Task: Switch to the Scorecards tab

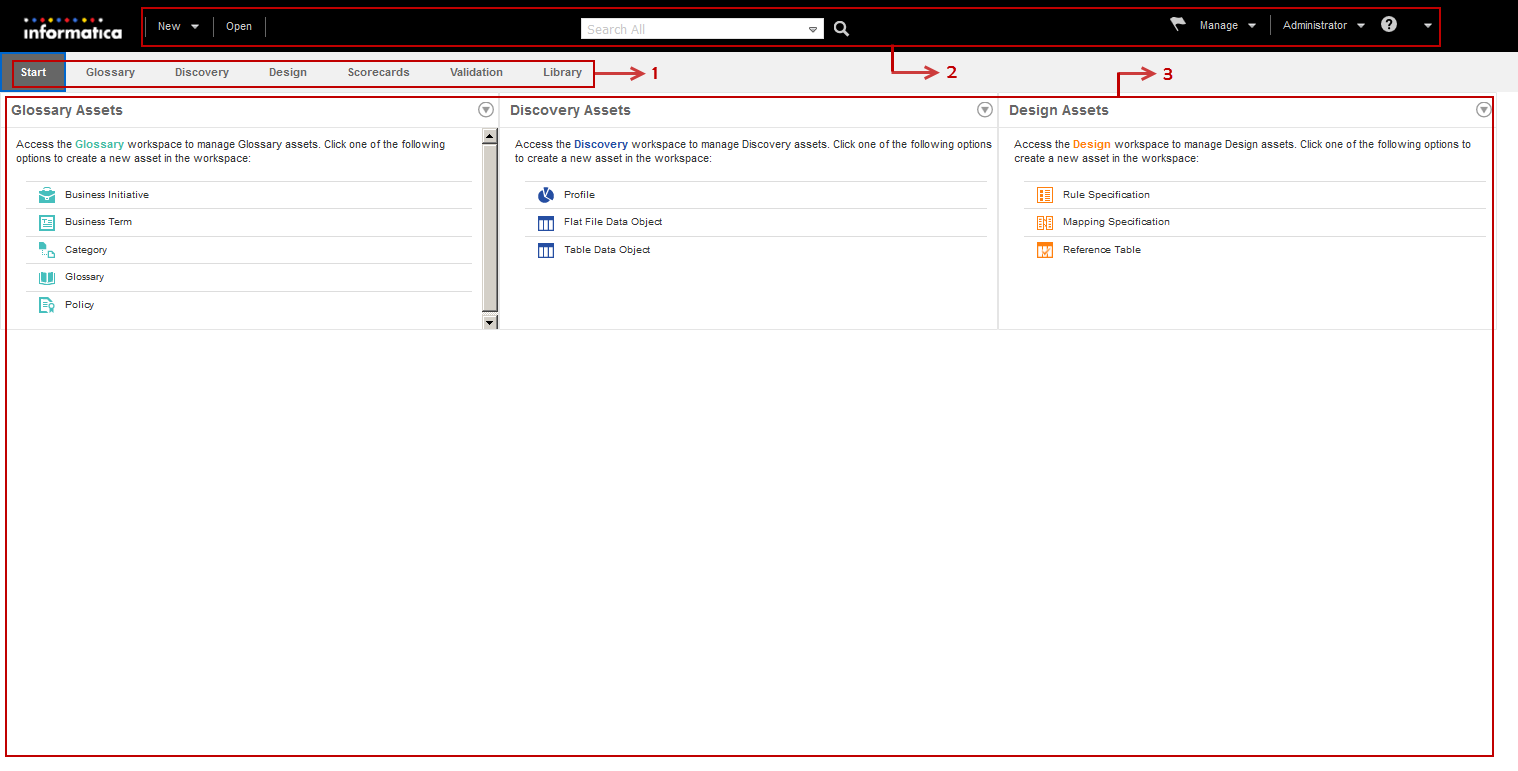Action: 378,73
